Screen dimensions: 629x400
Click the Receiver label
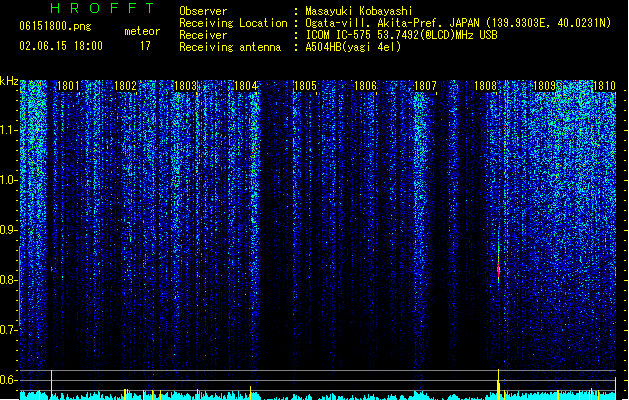203,35
